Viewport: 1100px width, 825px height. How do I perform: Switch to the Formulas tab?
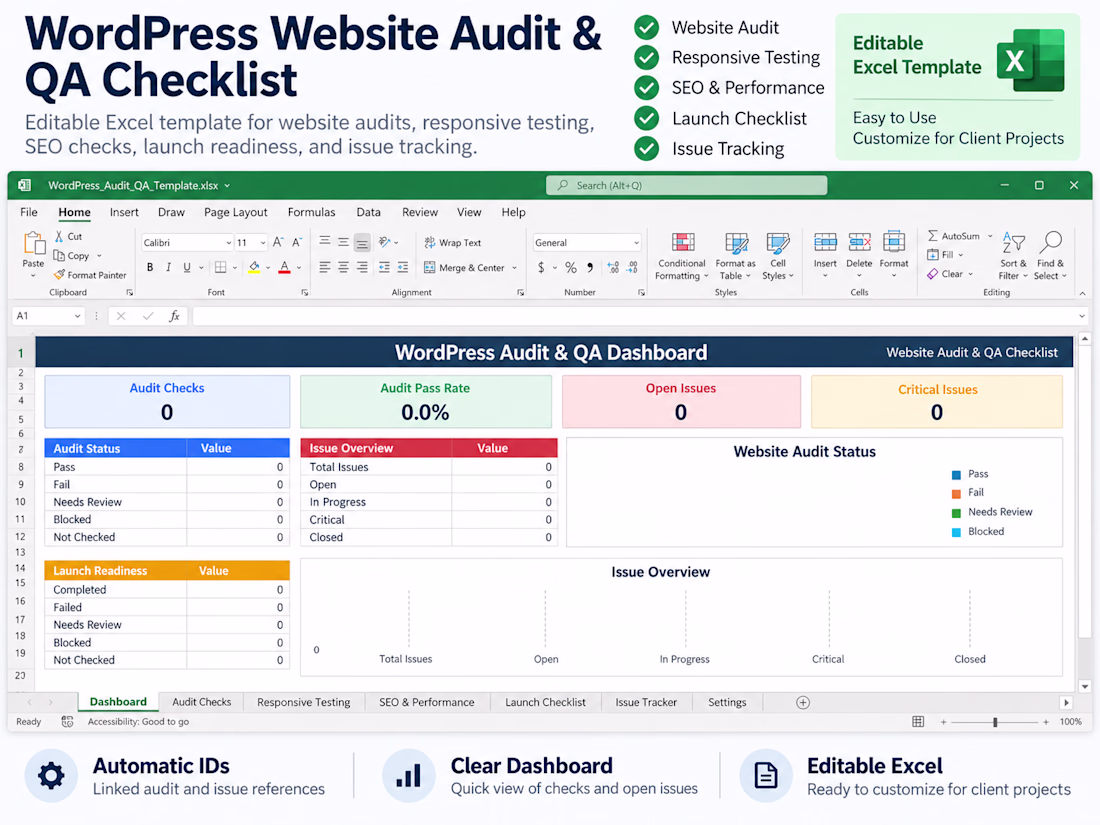click(311, 212)
